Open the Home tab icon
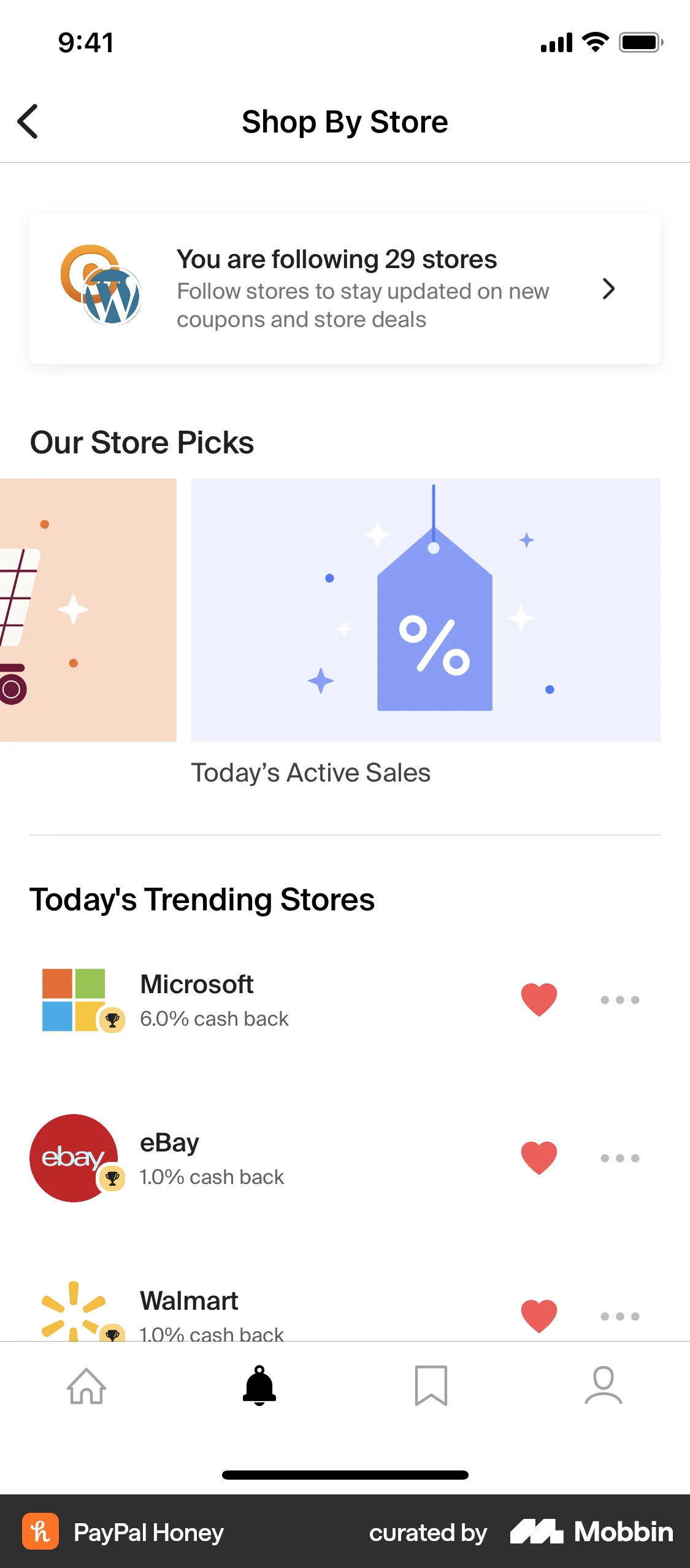 pos(86,1386)
